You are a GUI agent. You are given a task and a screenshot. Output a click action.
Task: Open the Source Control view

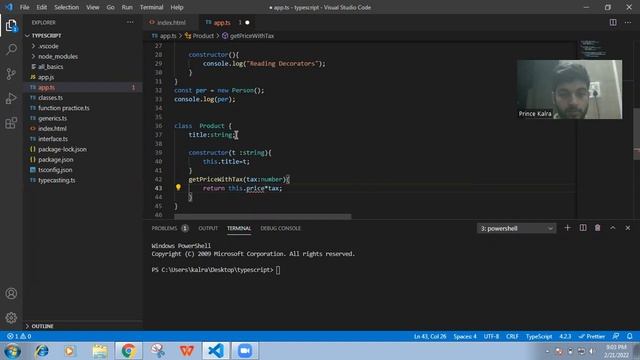point(11,74)
